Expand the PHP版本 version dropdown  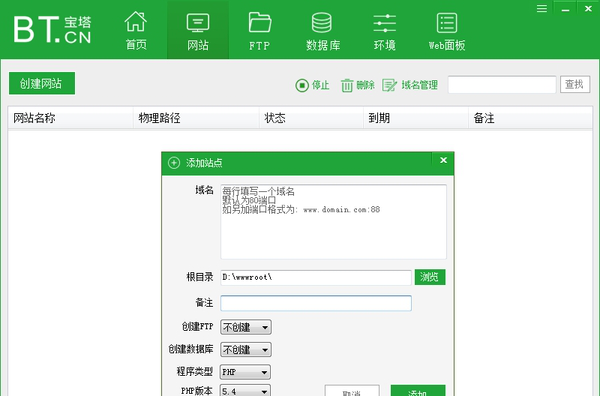tap(246, 391)
